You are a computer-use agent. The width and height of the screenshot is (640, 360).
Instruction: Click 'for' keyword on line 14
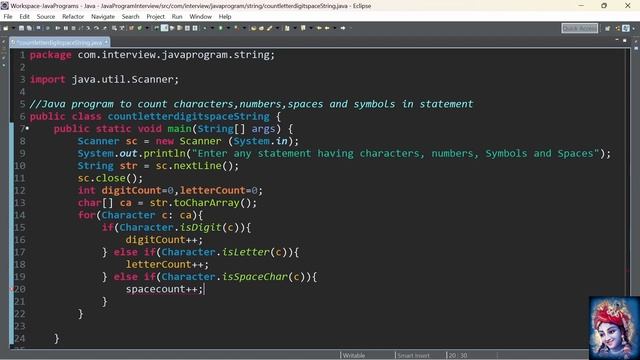(x=87, y=215)
